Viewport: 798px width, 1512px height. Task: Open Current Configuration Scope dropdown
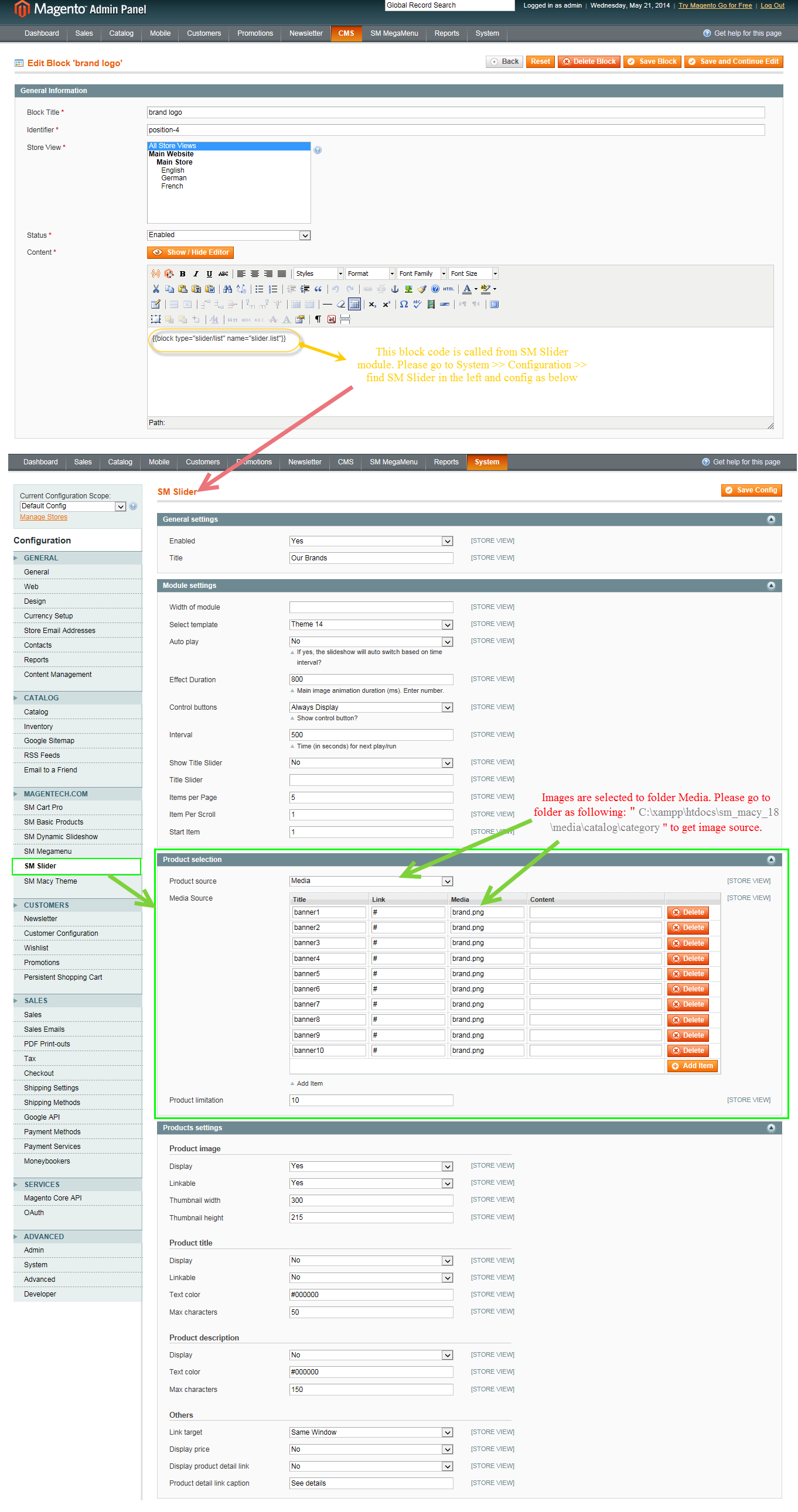pyautogui.click(x=73, y=507)
